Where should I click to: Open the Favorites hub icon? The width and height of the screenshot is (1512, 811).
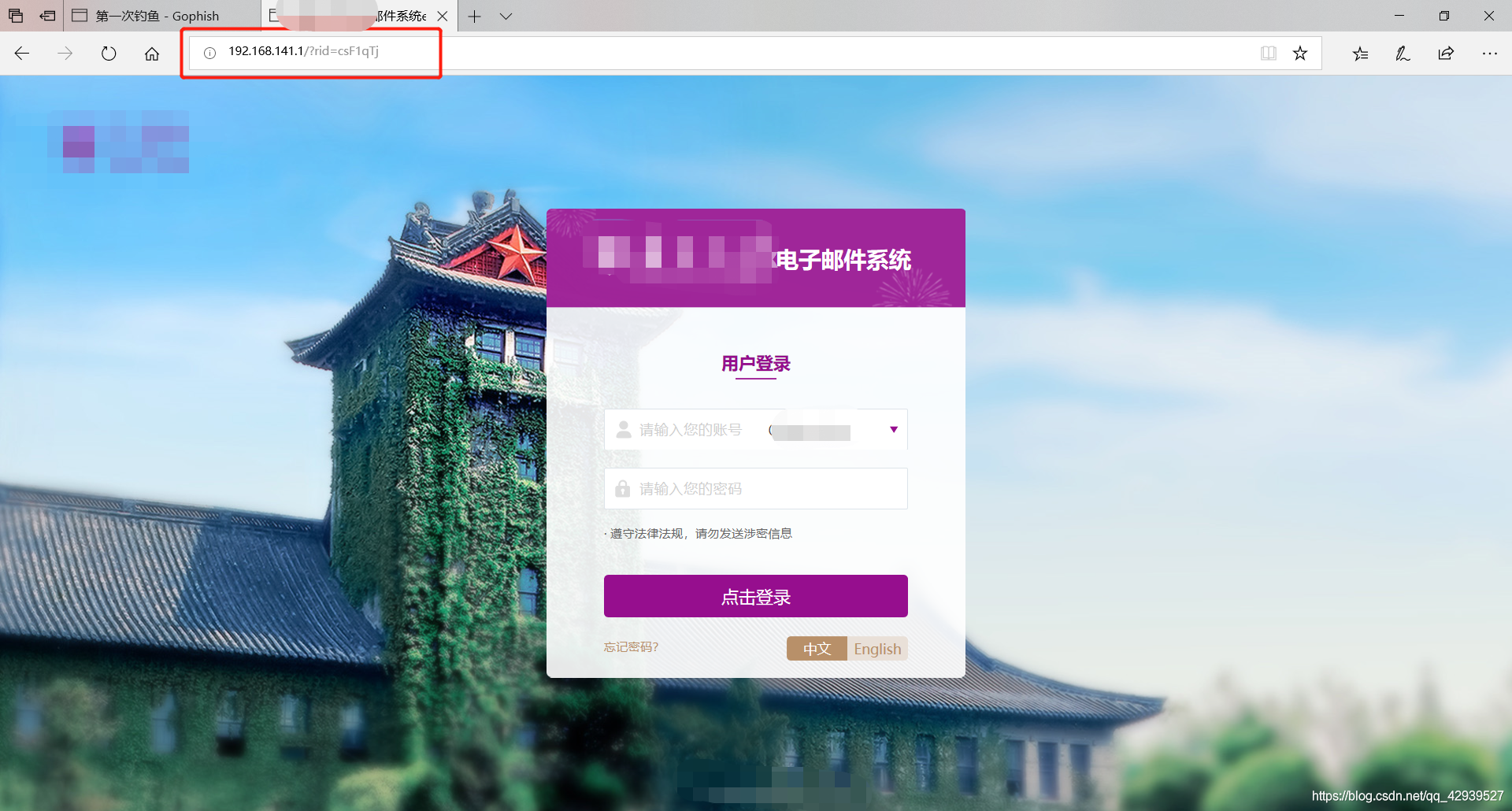pos(1360,54)
